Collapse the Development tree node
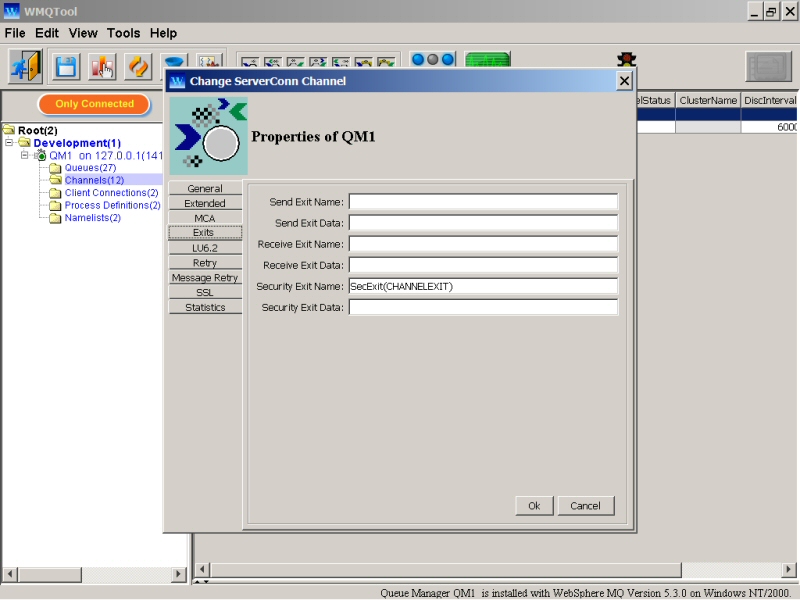 pyautogui.click(x=9, y=143)
